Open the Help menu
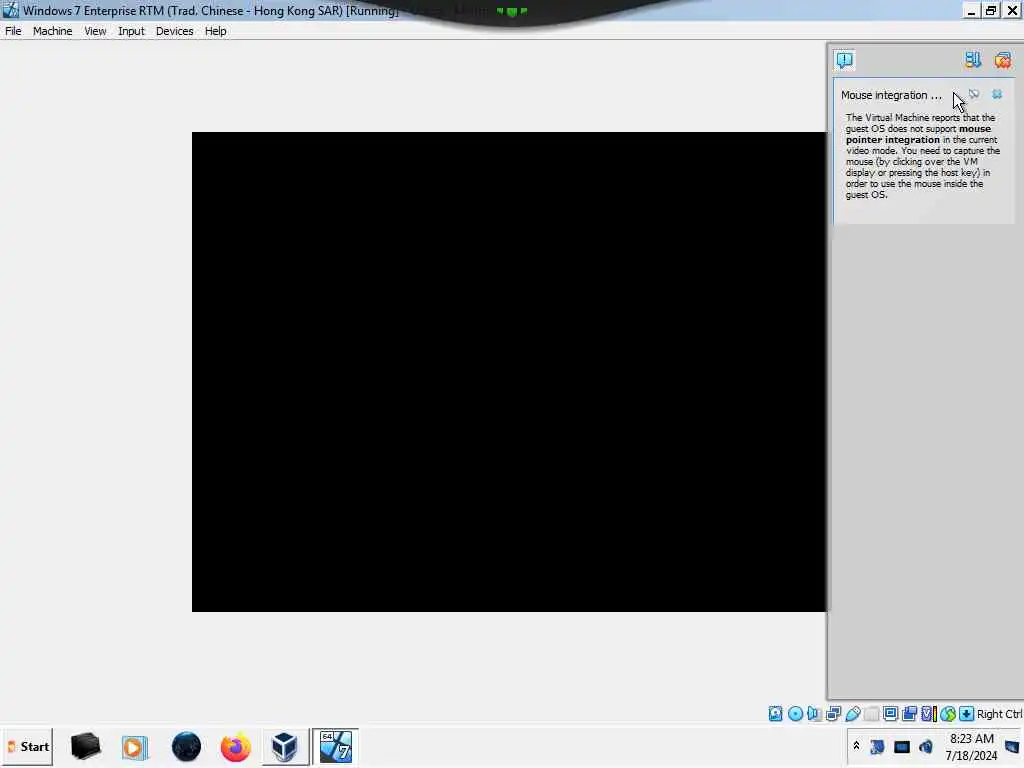1024x768 pixels. point(216,31)
